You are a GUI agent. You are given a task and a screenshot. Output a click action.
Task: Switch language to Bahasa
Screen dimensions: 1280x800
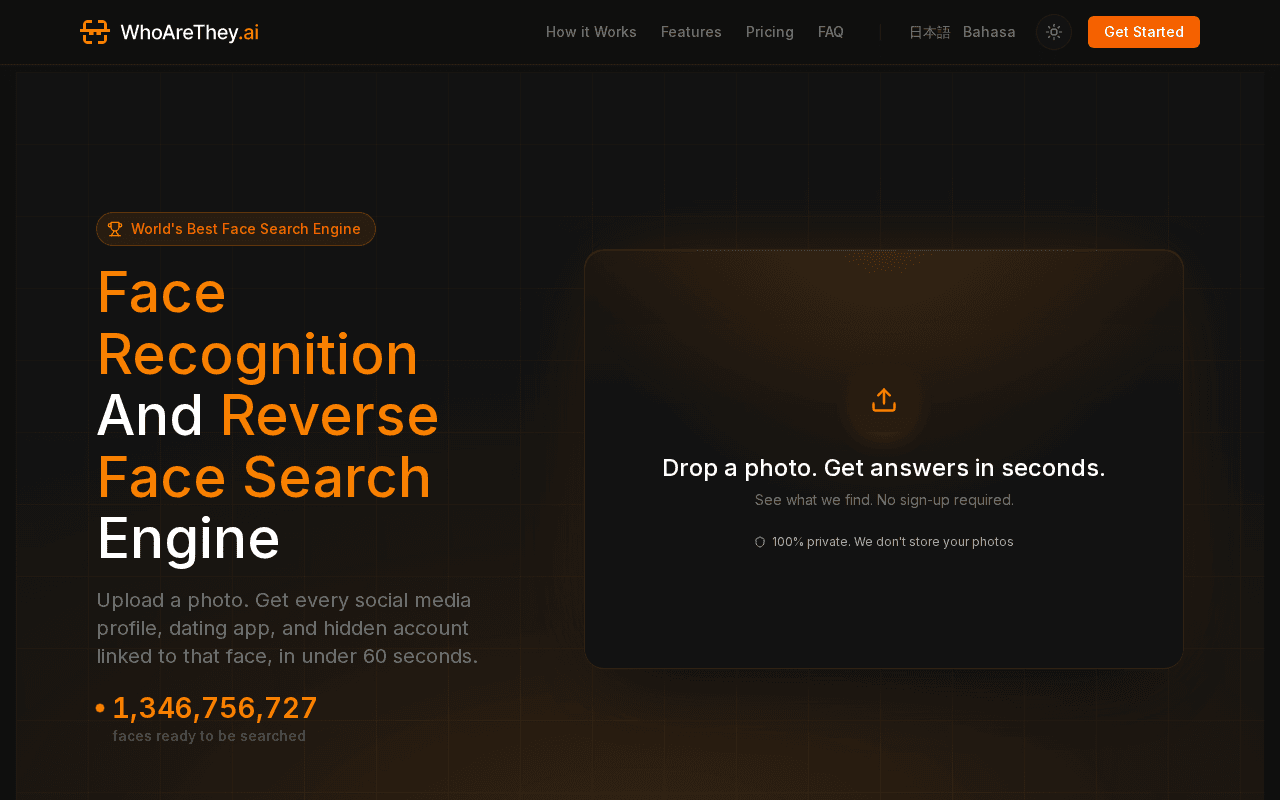tap(989, 32)
